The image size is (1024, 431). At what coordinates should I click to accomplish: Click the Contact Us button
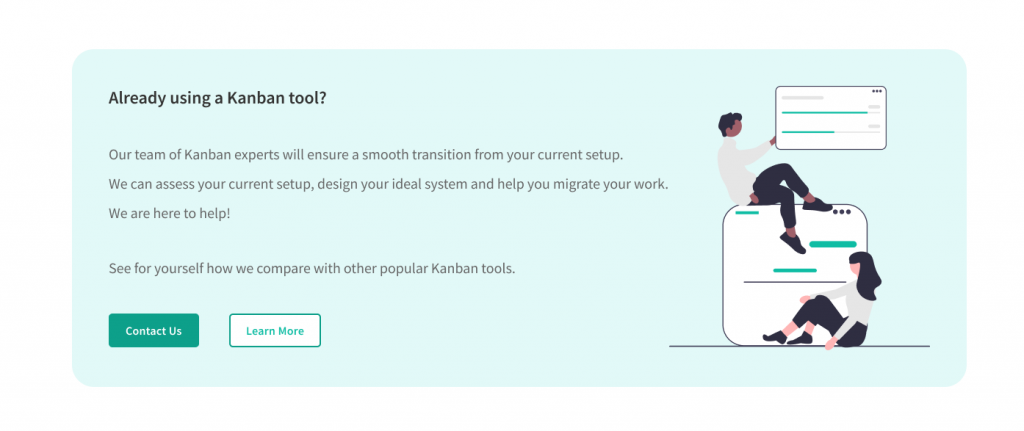(153, 331)
